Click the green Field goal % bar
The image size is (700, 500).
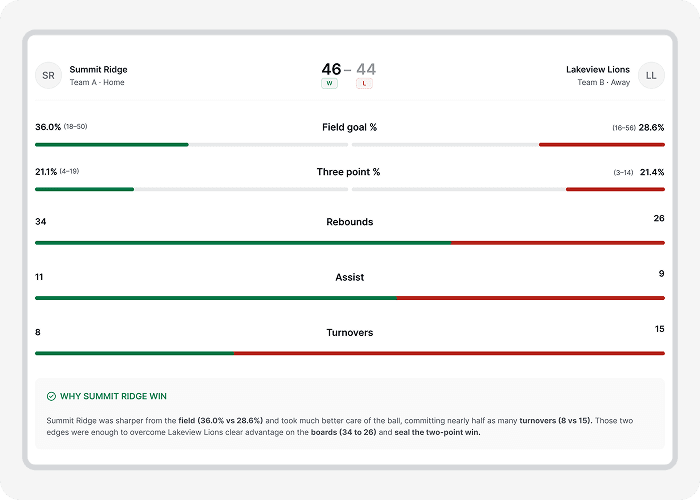(111, 145)
